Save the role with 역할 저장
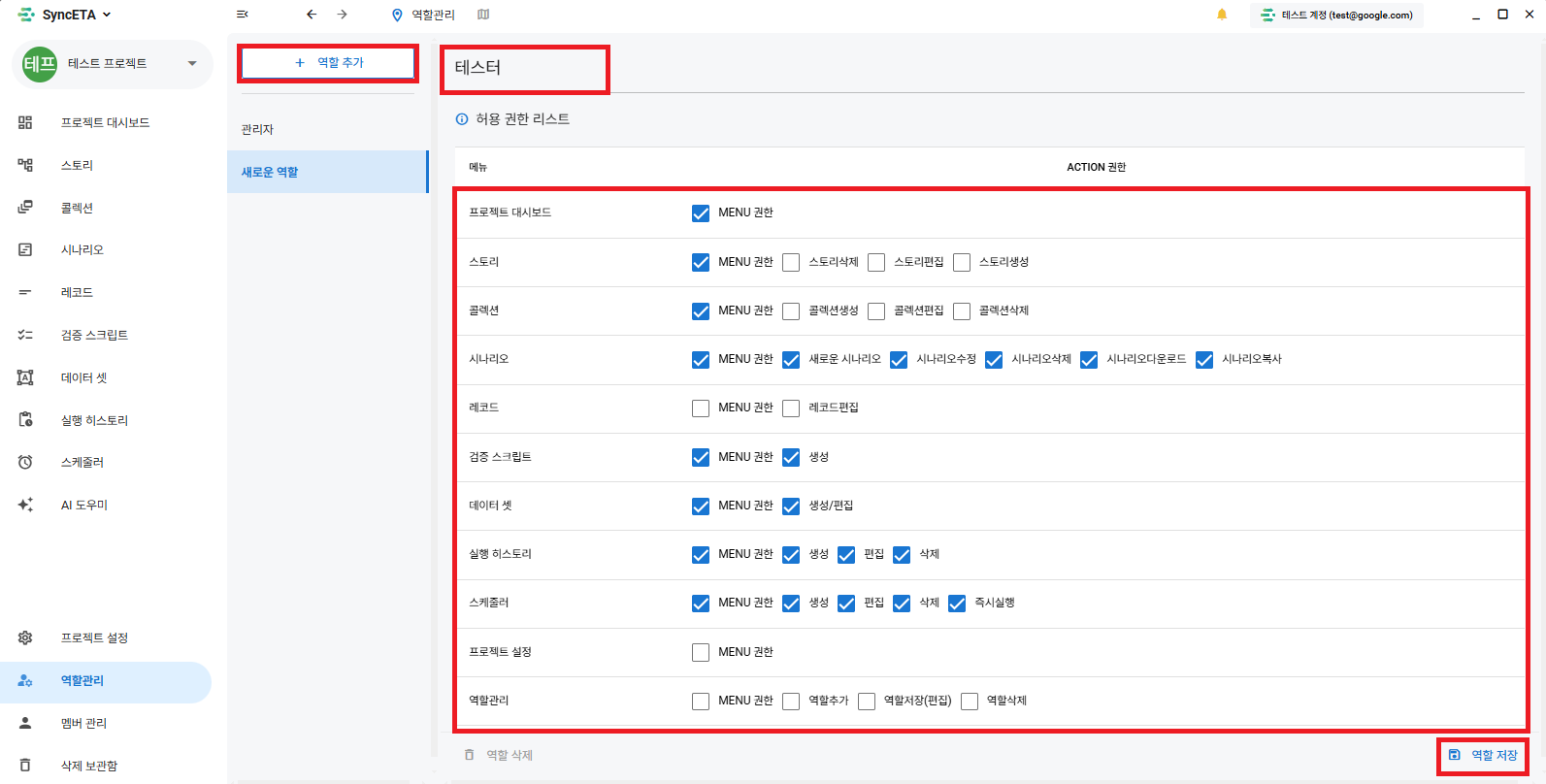Image resolution: width=1546 pixels, height=784 pixels. [x=1483, y=755]
